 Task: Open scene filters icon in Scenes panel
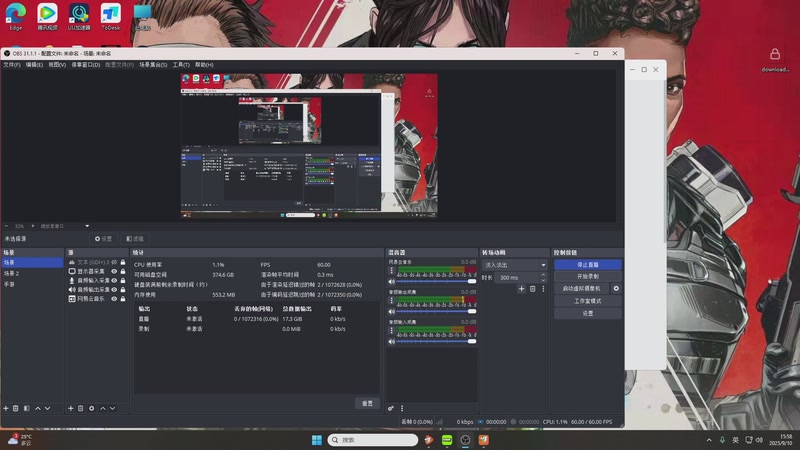point(27,409)
